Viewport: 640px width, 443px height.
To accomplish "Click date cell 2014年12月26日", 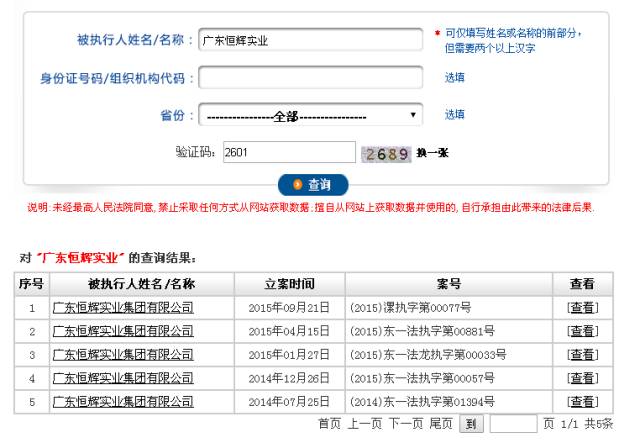I will click(x=289, y=378).
